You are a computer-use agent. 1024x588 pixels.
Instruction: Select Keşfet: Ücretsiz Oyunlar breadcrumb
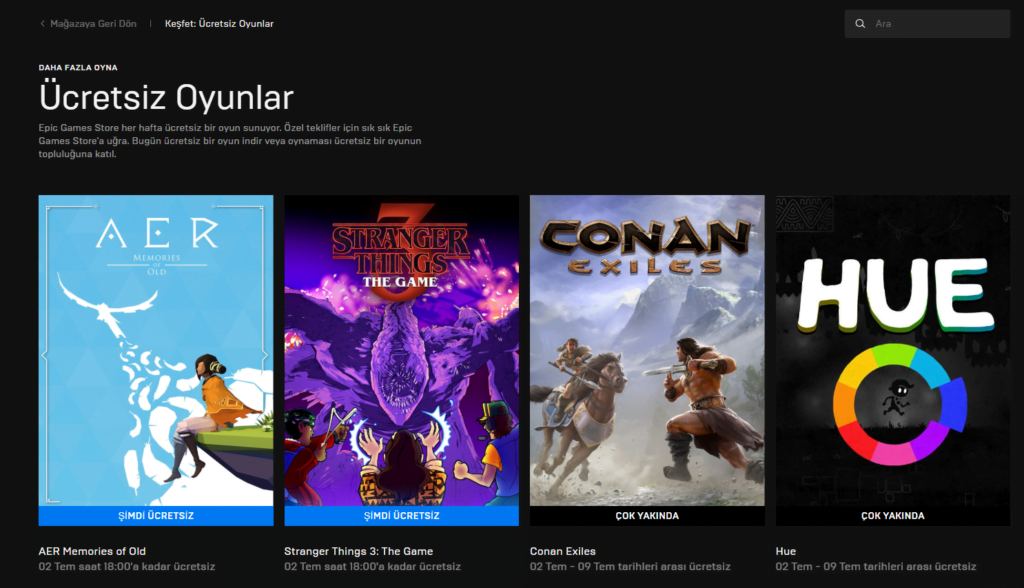click(219, 23)
